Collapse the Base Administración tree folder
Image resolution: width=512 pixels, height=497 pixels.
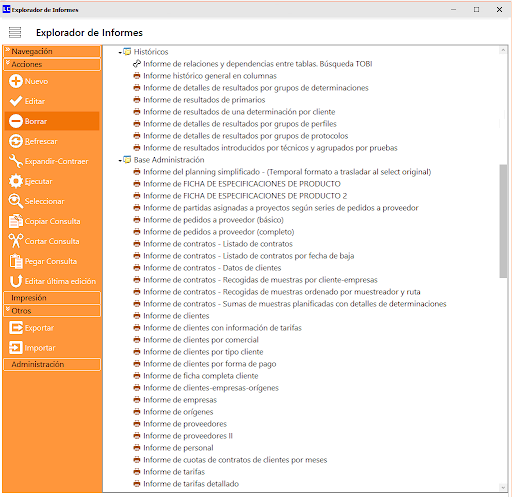click(120, 160)
